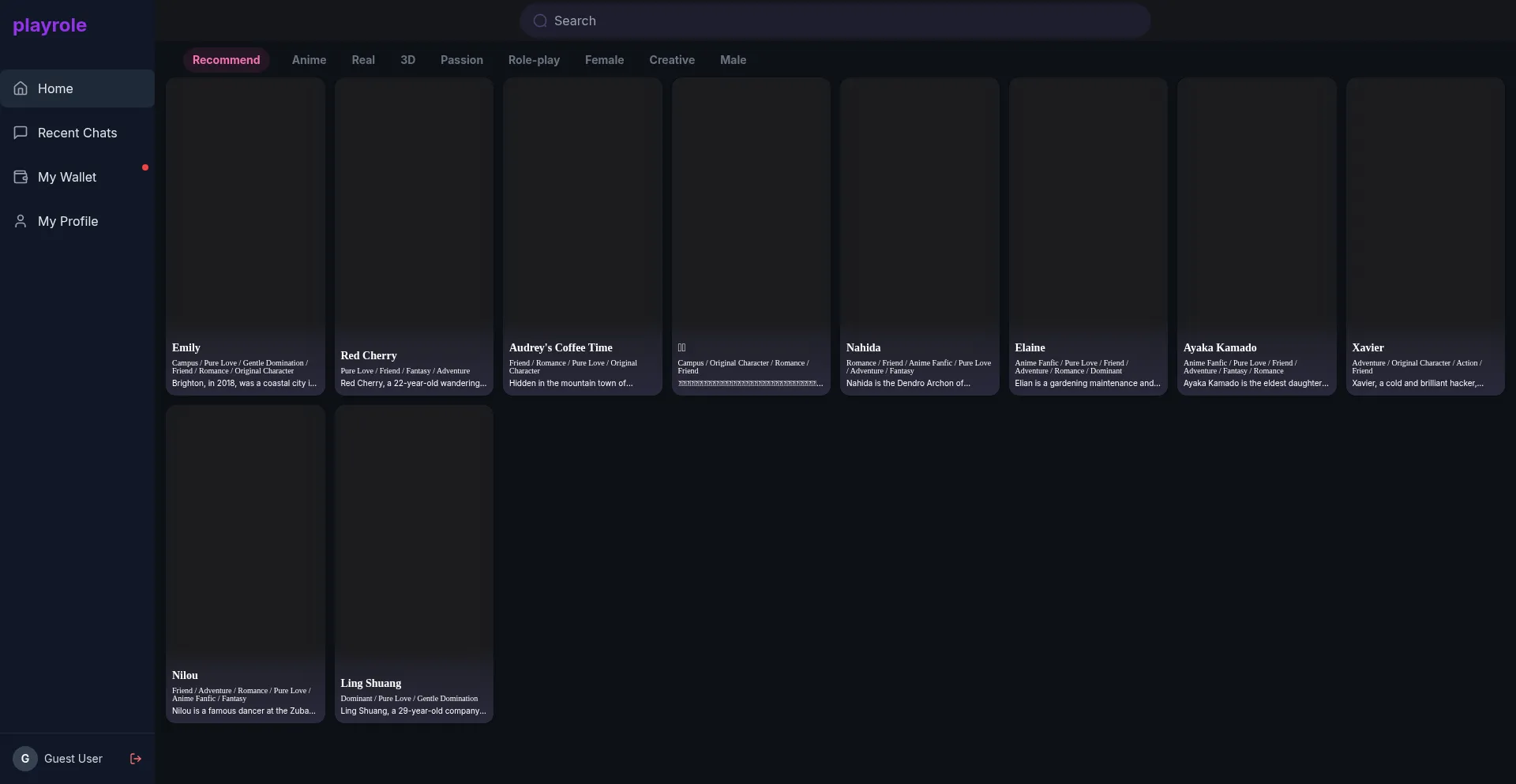Focus the Search input field

[845, 21]
